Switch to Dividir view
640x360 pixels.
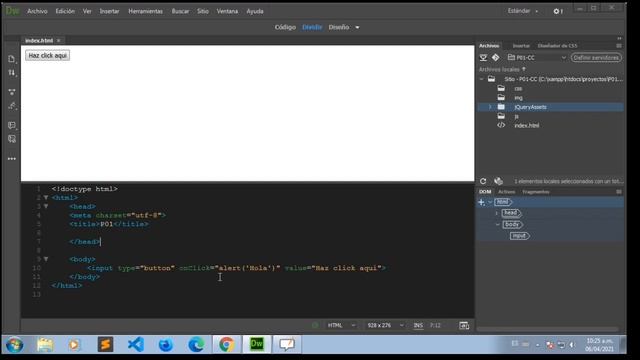[x=312, y=27]
